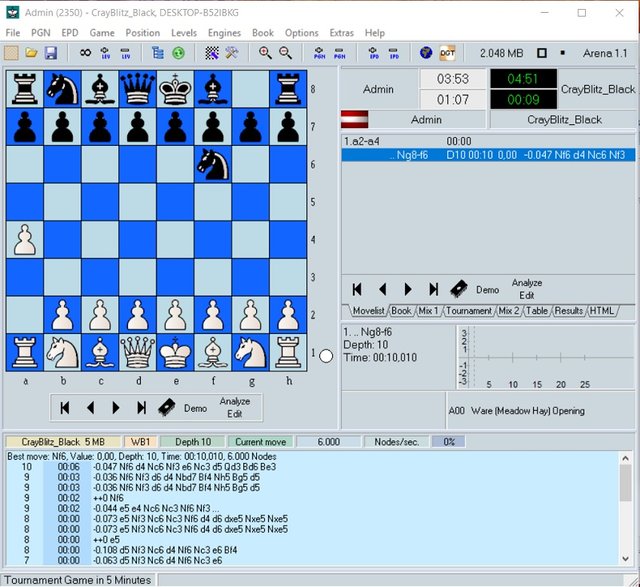
Task: Click the checkered board setup icon
Action: [x=212, y=53]
